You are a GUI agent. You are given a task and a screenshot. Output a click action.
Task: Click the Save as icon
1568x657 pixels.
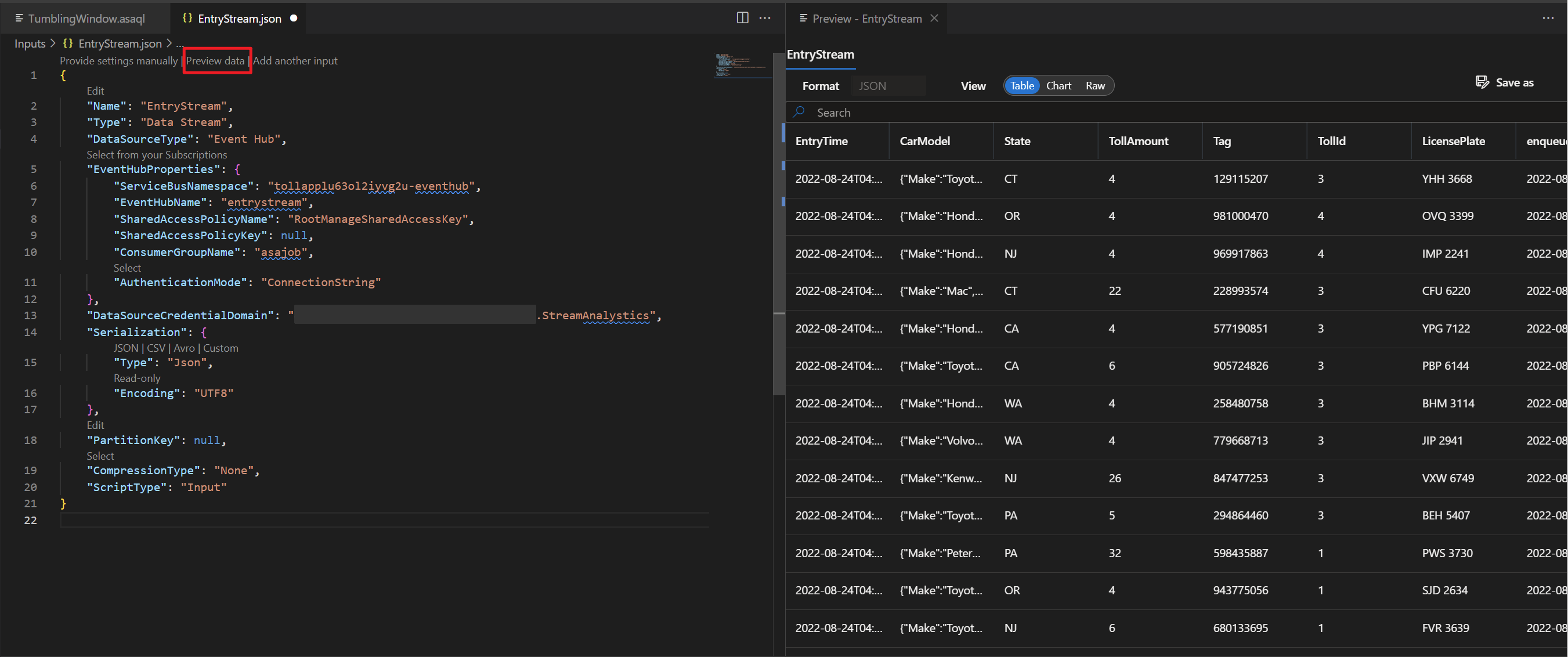point(1482,82)
